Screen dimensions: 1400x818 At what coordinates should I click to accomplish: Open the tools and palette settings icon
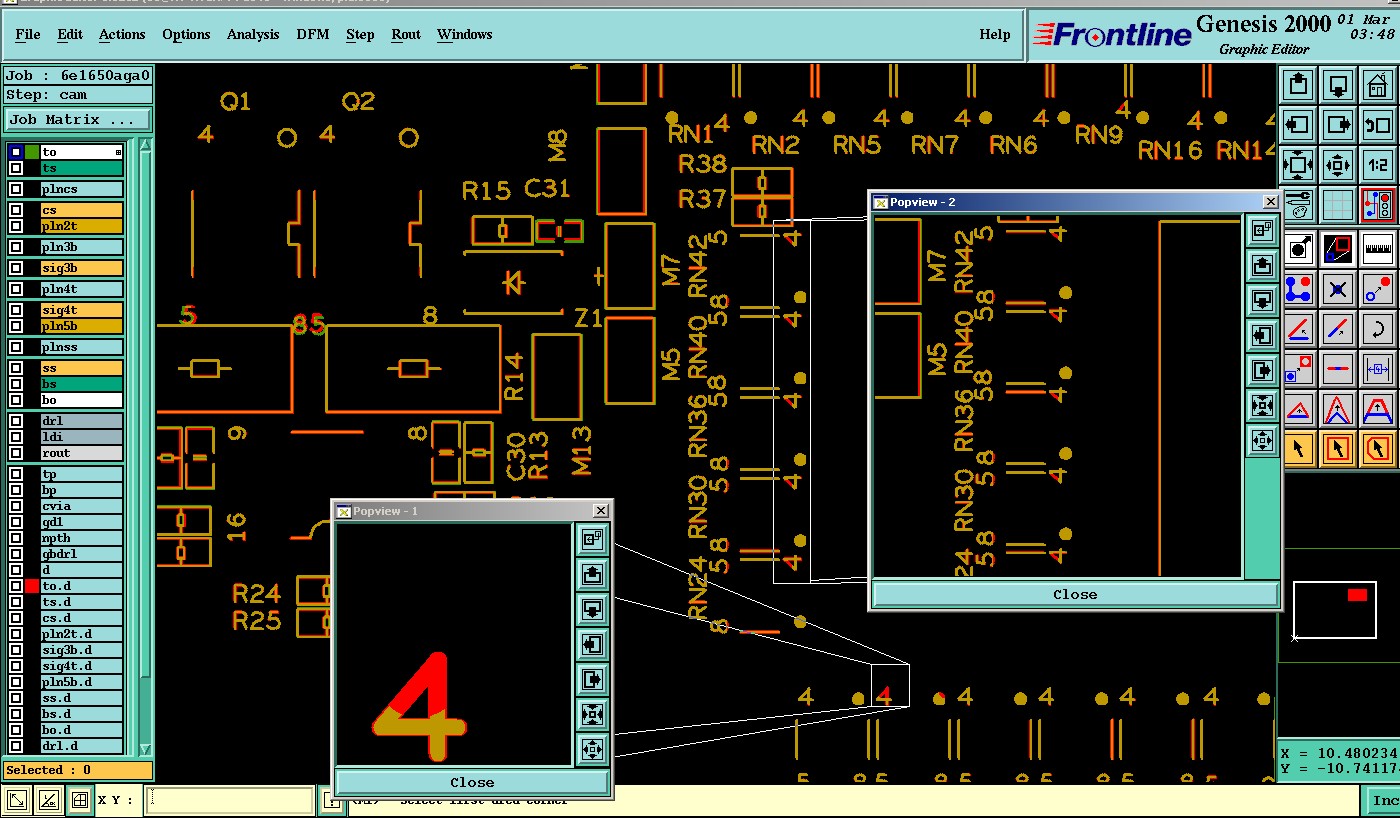pos(1298,206)
